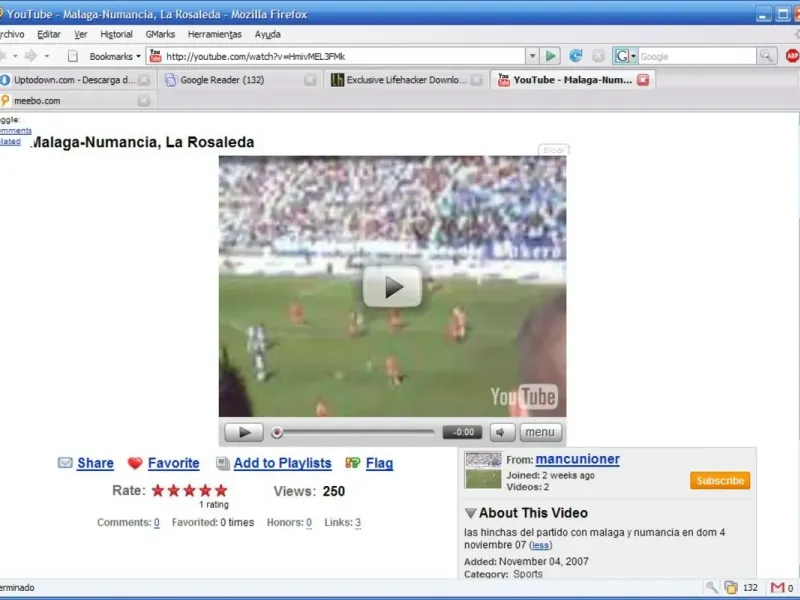Open the Honors count link

(x=309, y=522)
